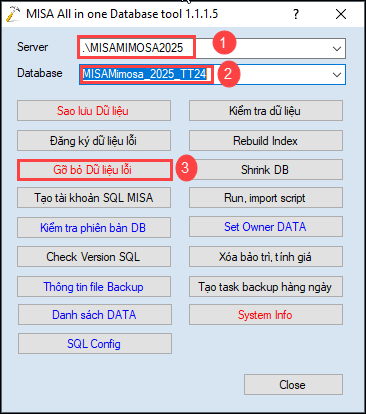Click the Close button at bottom
This screenshot has width=366, height=414.
tap(293, 385)
